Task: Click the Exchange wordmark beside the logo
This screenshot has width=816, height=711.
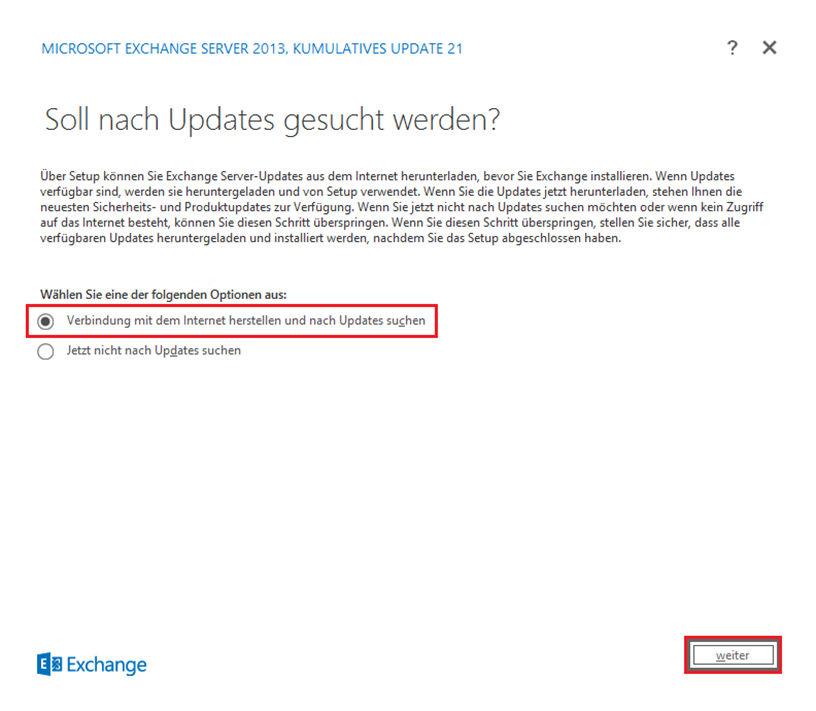Action: click(106, 665)
